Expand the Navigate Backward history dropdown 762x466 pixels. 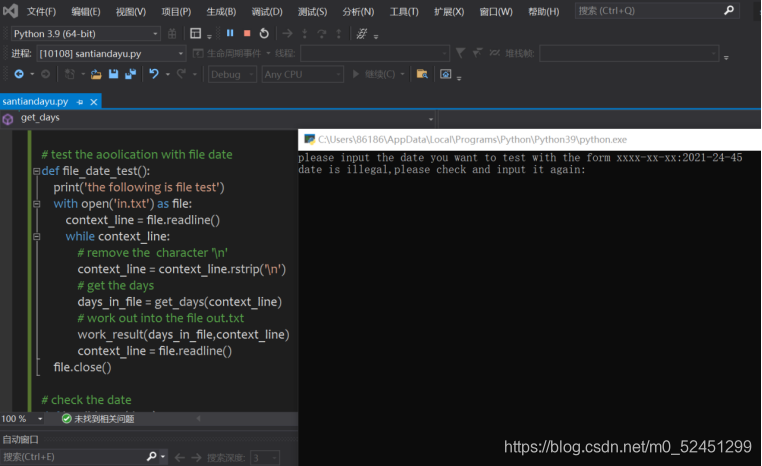(32, 74)
